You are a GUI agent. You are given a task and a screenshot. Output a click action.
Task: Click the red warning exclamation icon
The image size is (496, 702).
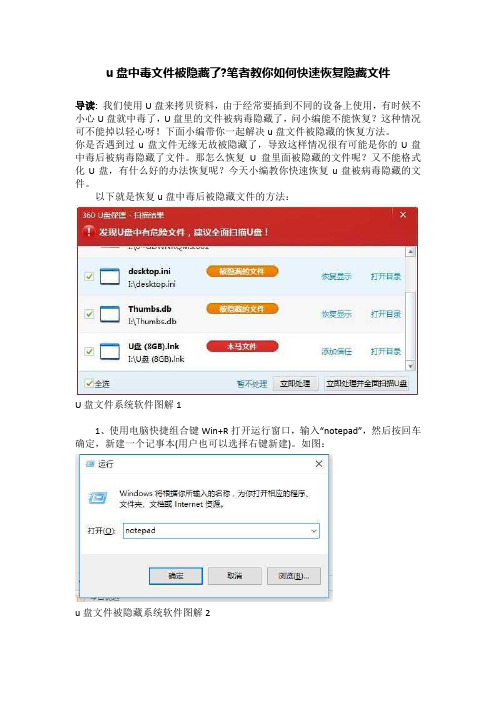click(89, 231)
